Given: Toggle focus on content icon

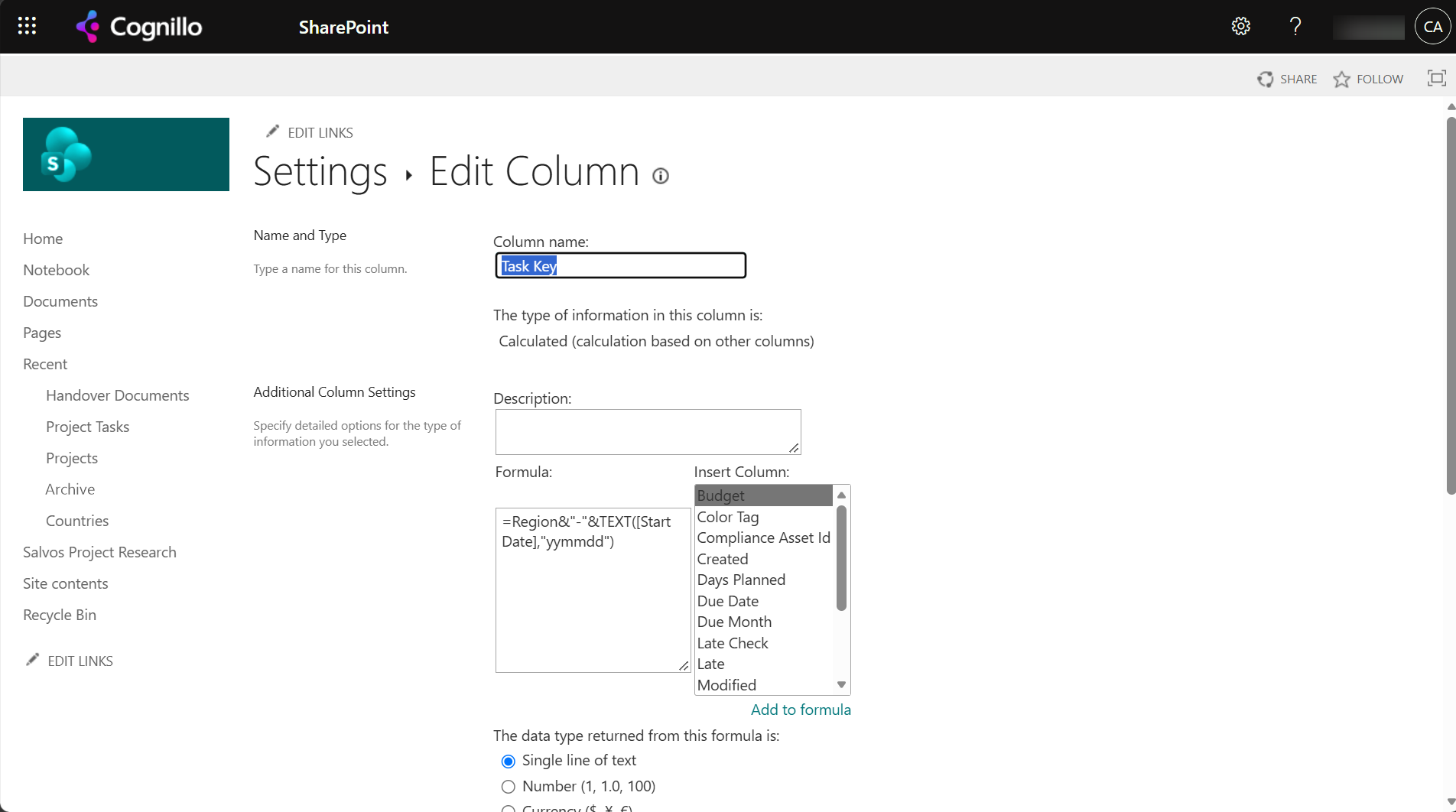Looking at the screenshot, I should click(1437, 78).
